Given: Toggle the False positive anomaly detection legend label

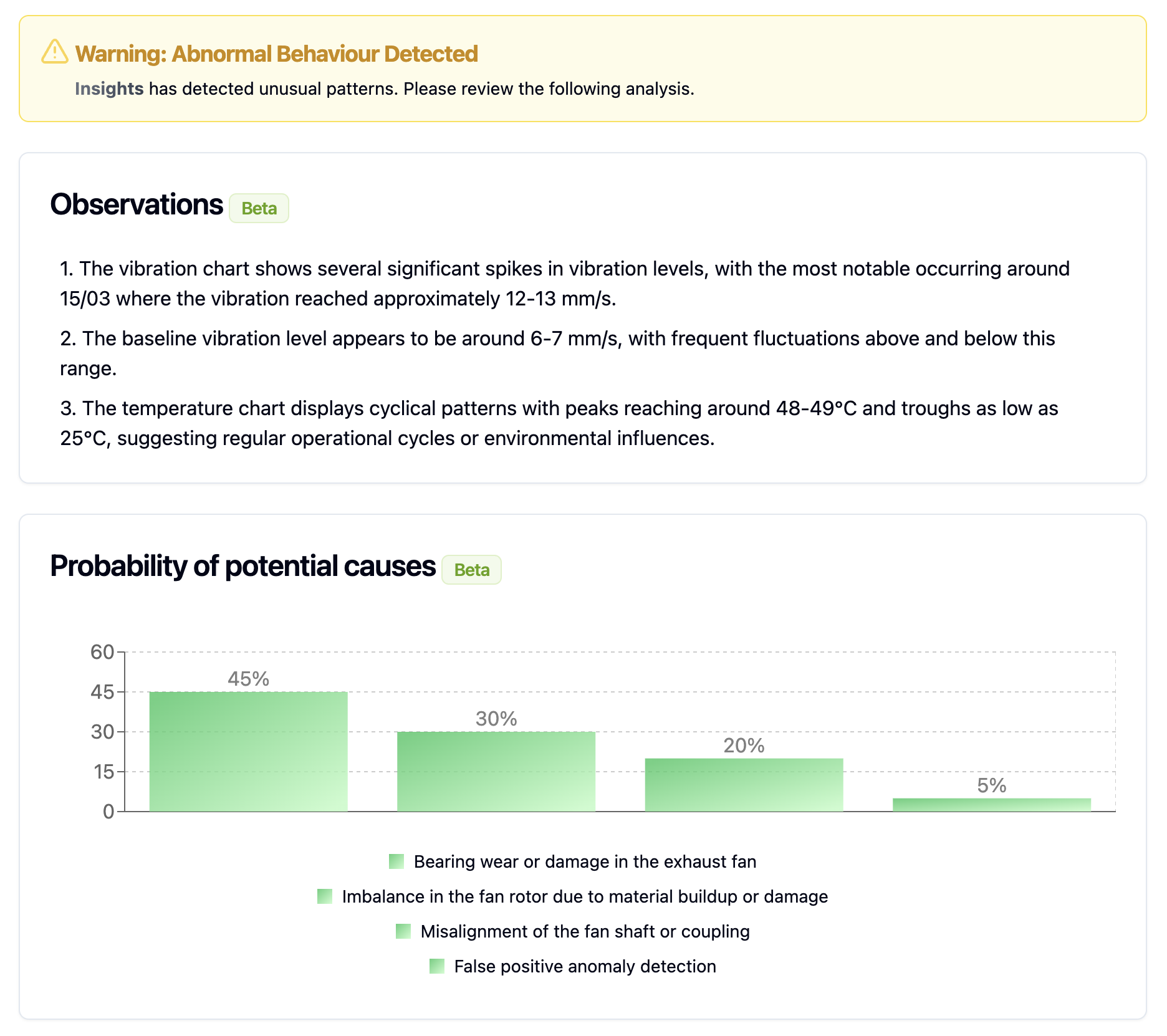Looking at the screenshot, I should pos(585,966).
